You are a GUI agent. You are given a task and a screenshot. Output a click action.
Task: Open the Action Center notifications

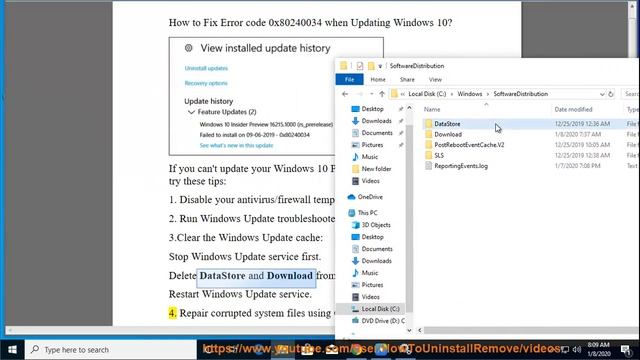(x=625, y=349)
